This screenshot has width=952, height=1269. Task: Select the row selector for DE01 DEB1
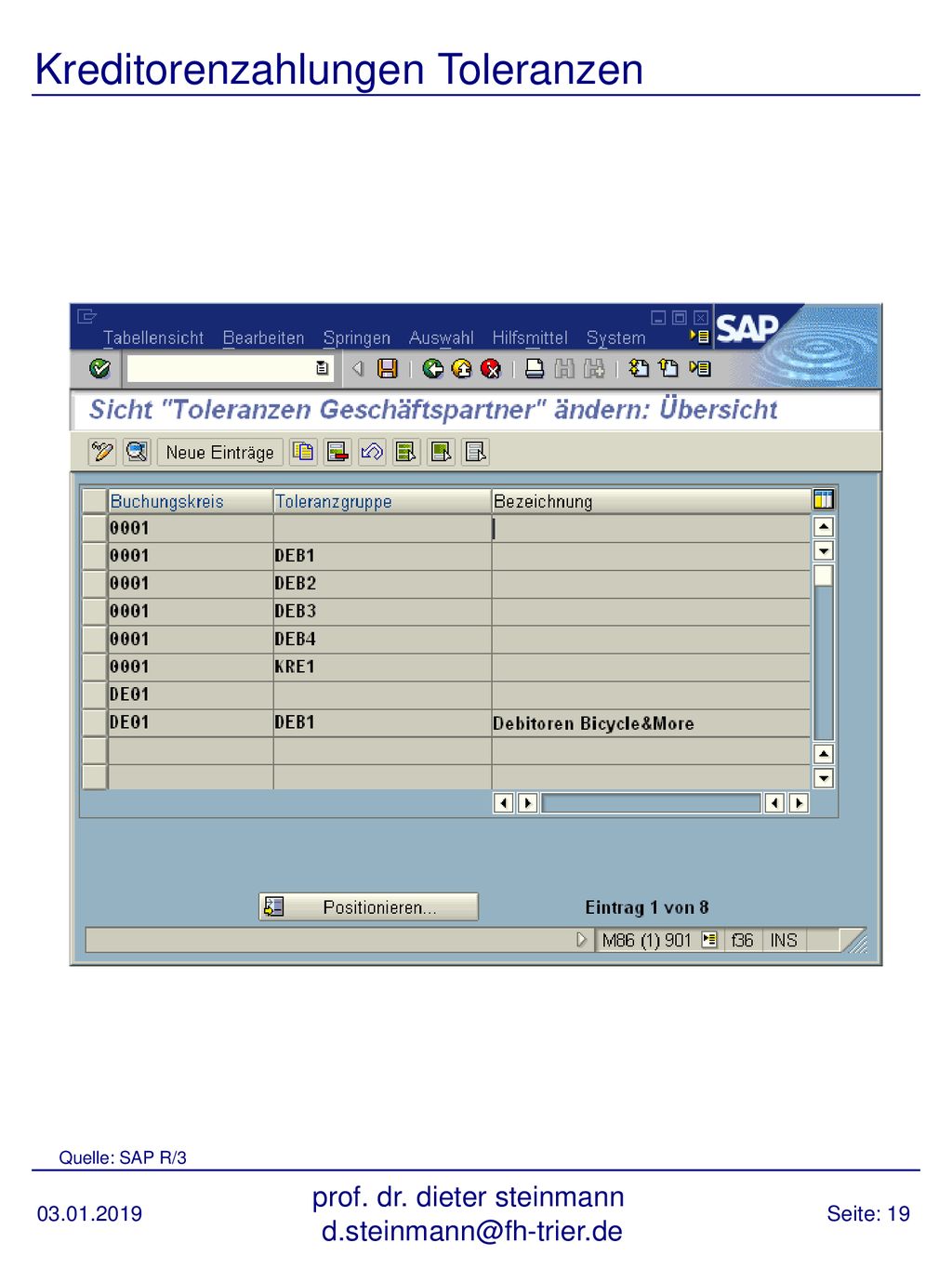tap(95, 723)
